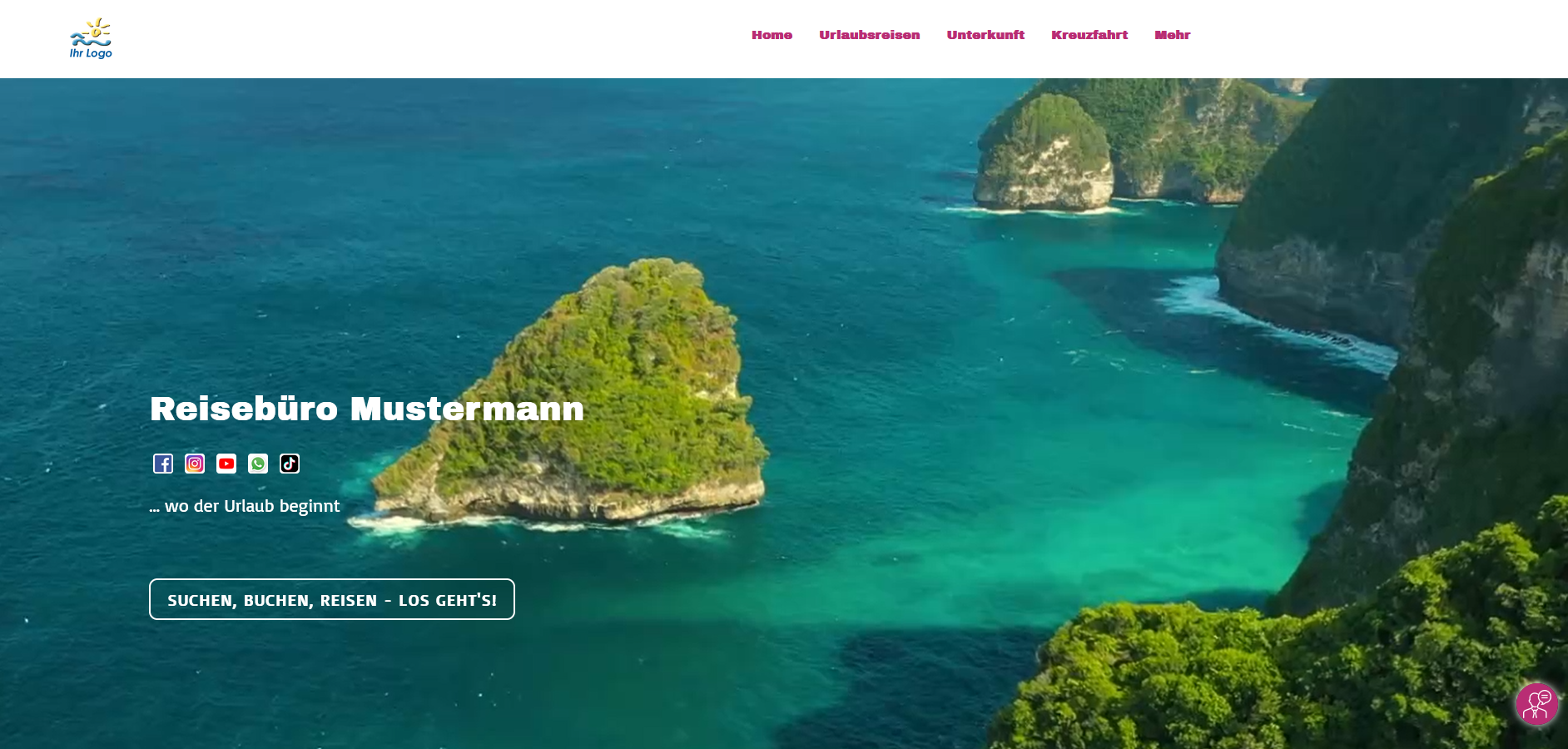Image resolution: width=1568 pixels, height=749 pixels.
Task: Select Kreuzfahrt in the navigation
Action: [1089, 35]
